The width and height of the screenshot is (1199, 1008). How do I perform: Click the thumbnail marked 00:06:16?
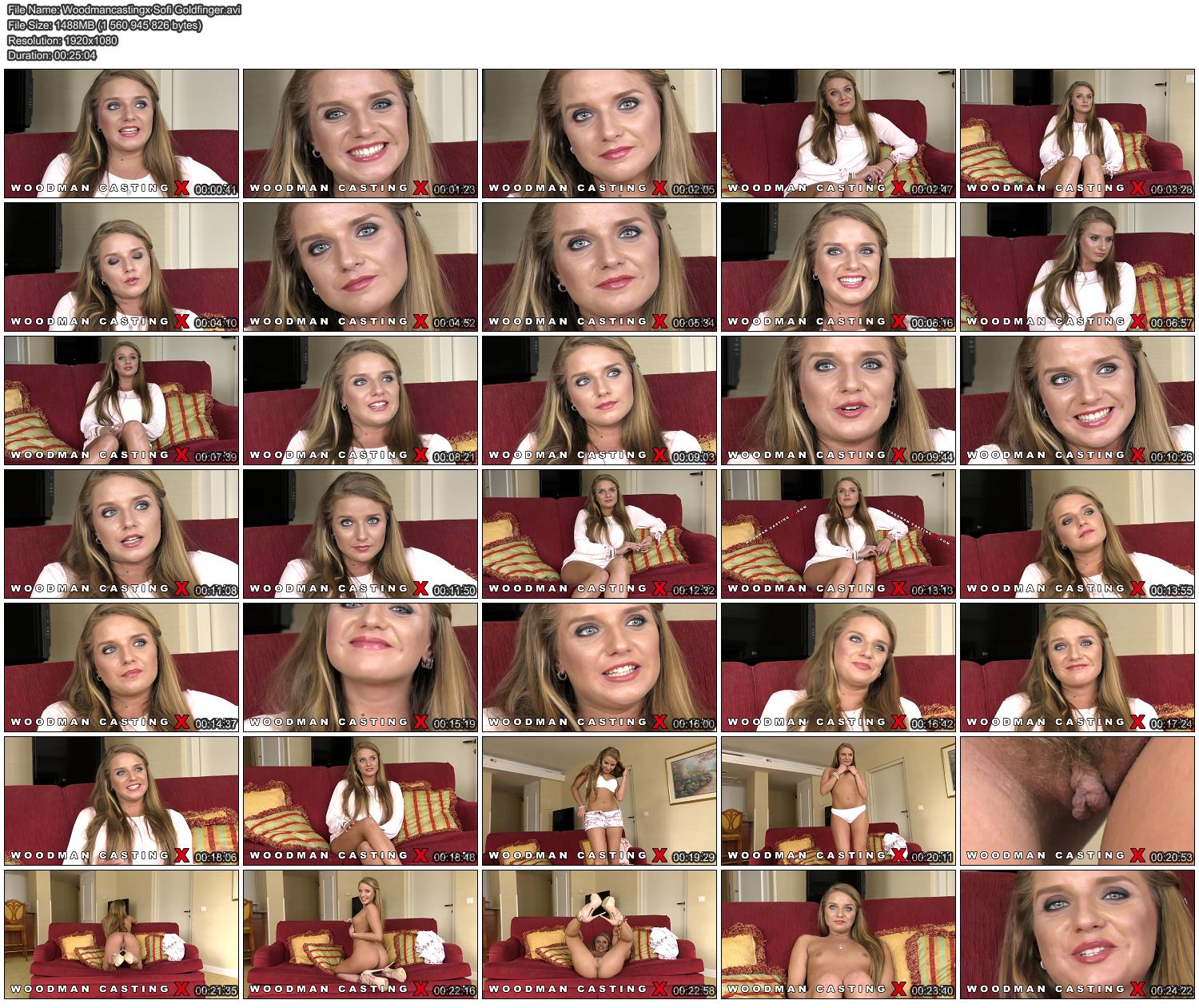coord(839,267)
